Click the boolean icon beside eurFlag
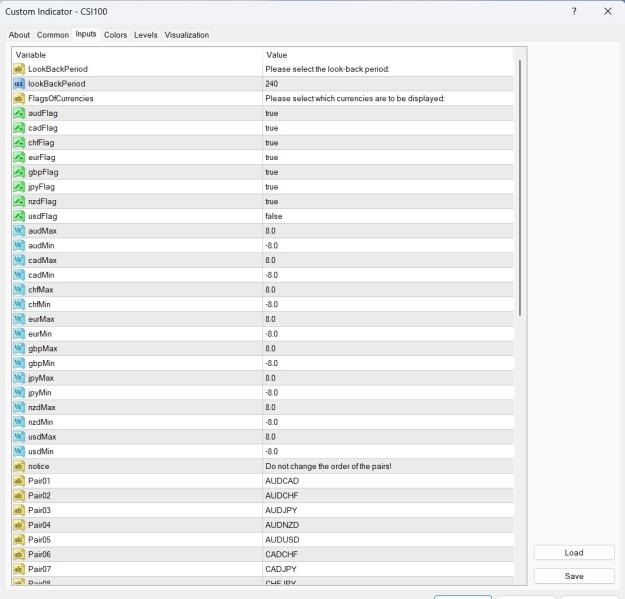Image resolution: width=625 pixels, height=599 pixels. pyautogui.click(x=19, y=157)
